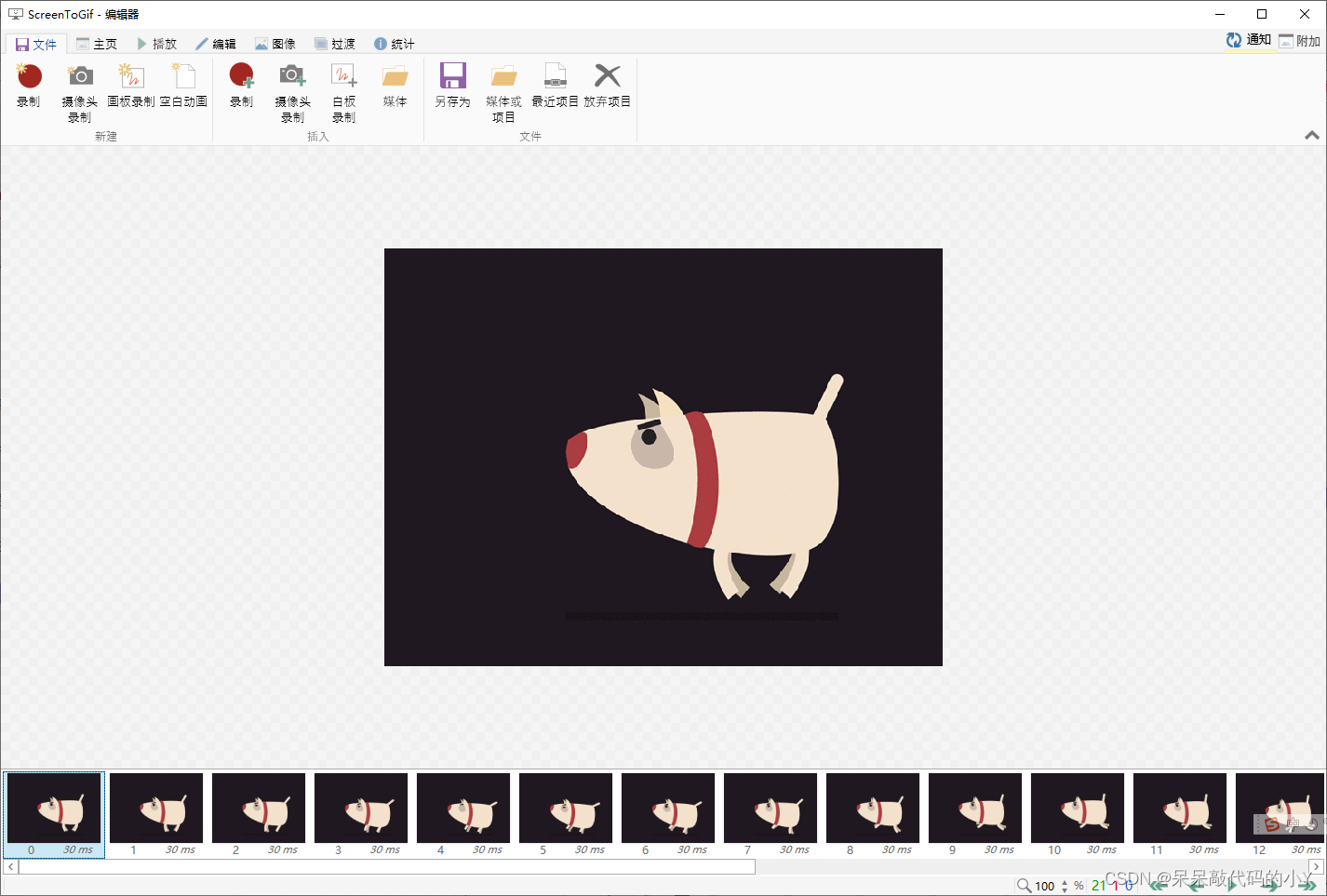Screen dimensions: 1327x896
Task: Insert a whiteboard recording (白板录制)
Action: 344,93
